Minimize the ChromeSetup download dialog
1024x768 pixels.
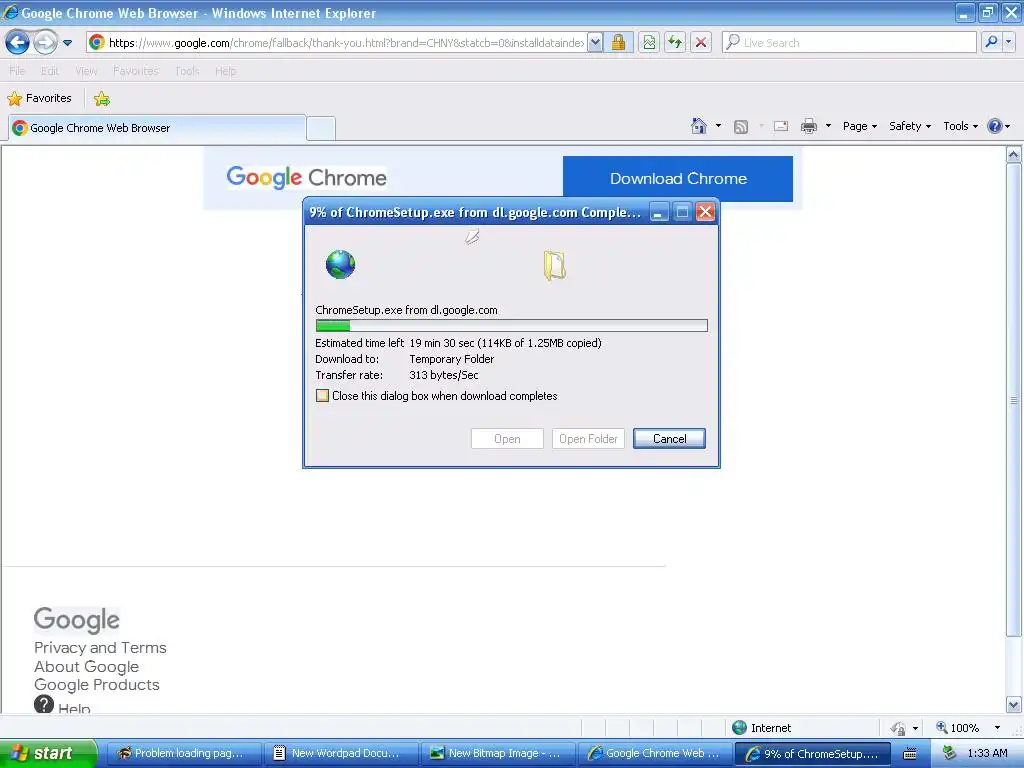tap(659, 212)
